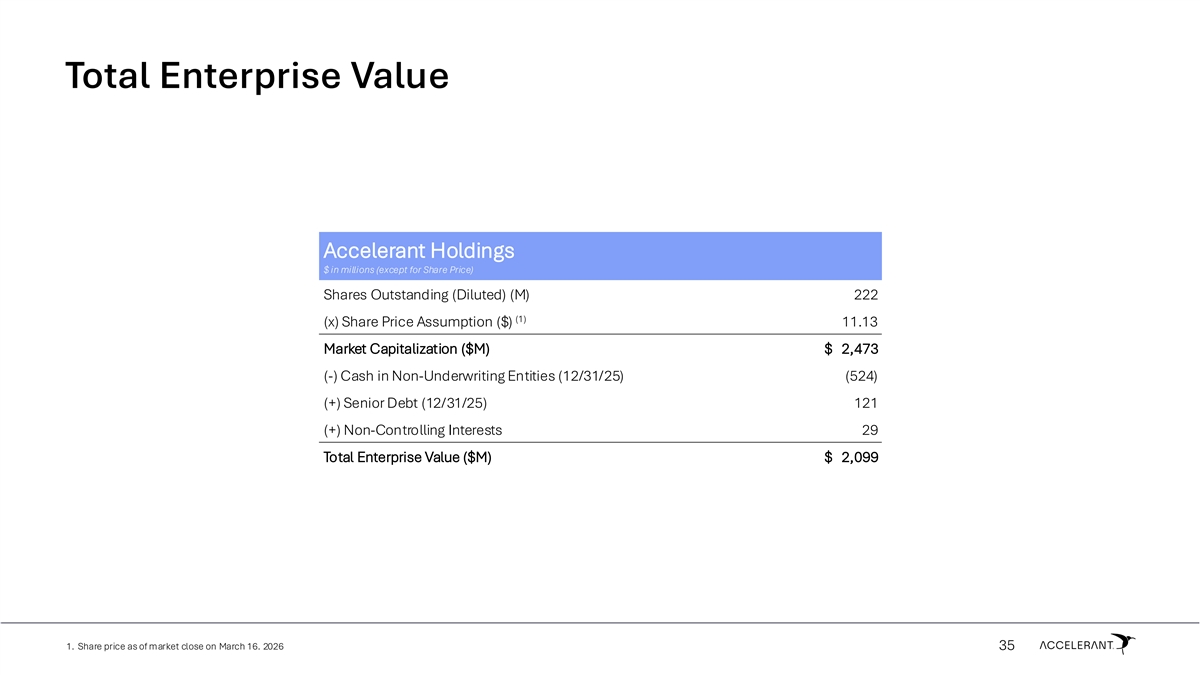
Task: Select the "$ in millions" subtitle note
Action: pyautogui.click(x=398, y=270)
